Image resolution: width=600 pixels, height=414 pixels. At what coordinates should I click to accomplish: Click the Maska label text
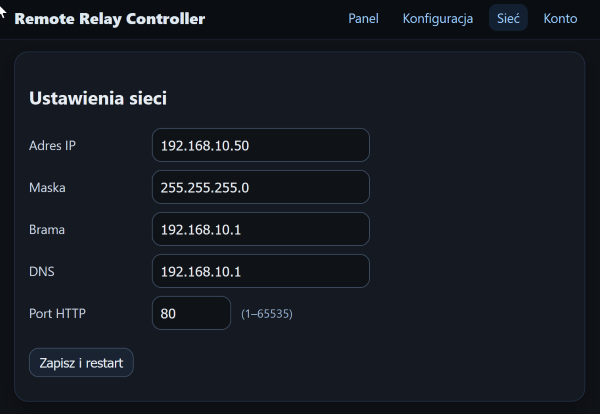pos(47,187)
